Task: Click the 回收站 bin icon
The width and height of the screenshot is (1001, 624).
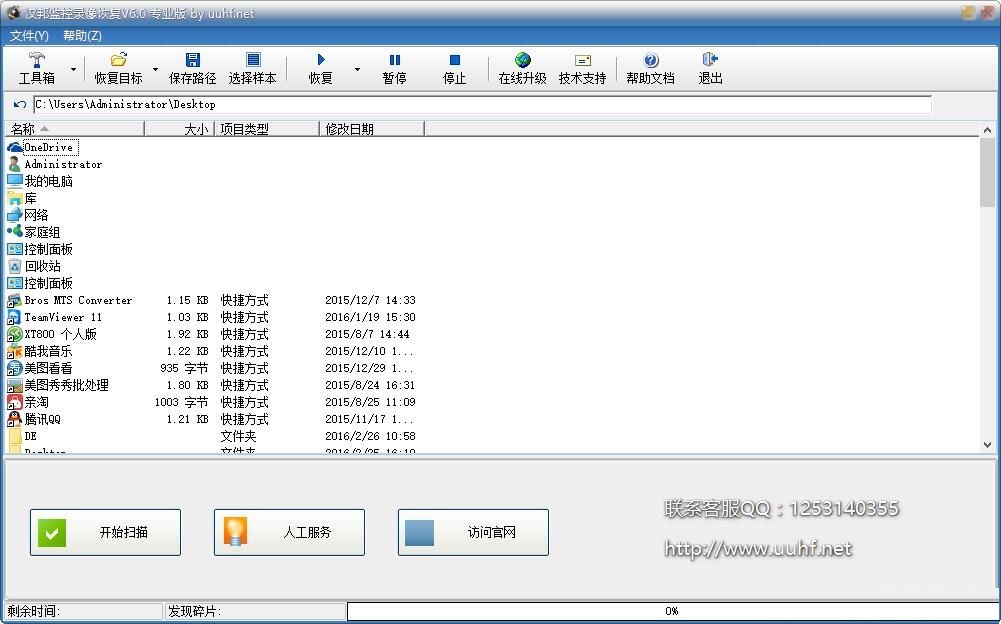Action: [15, 266]
